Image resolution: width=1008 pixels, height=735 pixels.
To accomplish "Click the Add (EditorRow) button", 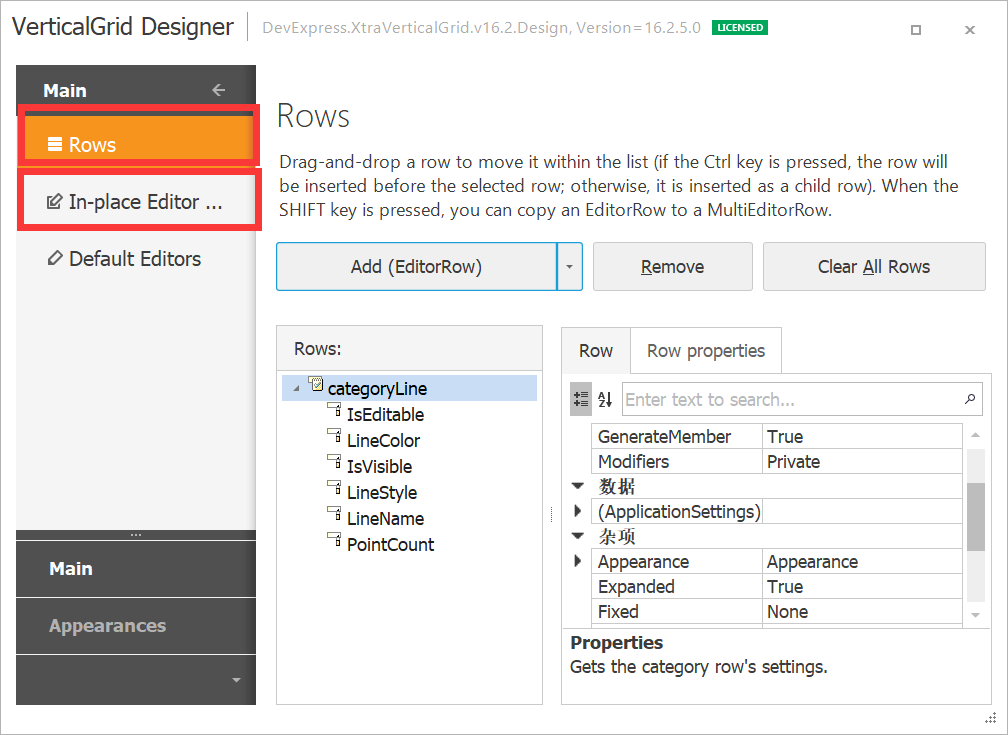I will [417, 266].
